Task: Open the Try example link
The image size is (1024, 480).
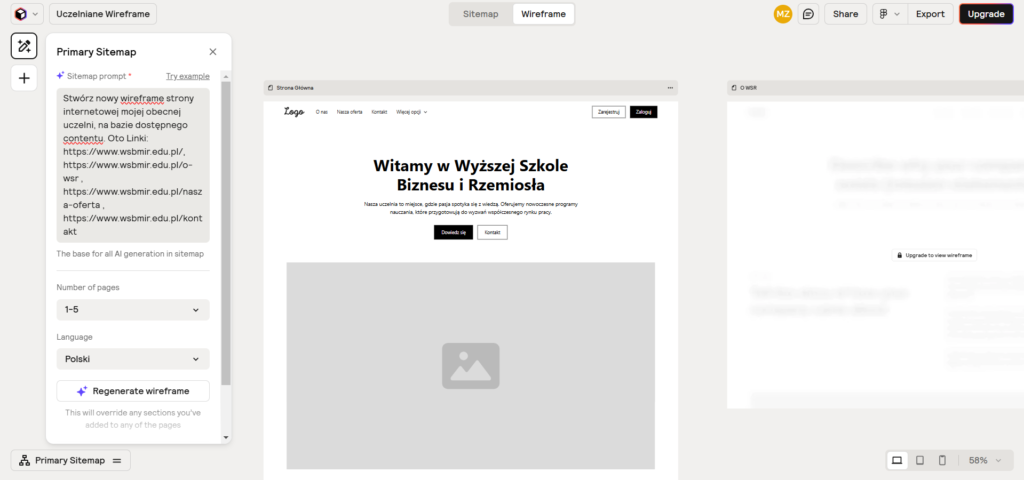Action: click(x=187, y=76)
